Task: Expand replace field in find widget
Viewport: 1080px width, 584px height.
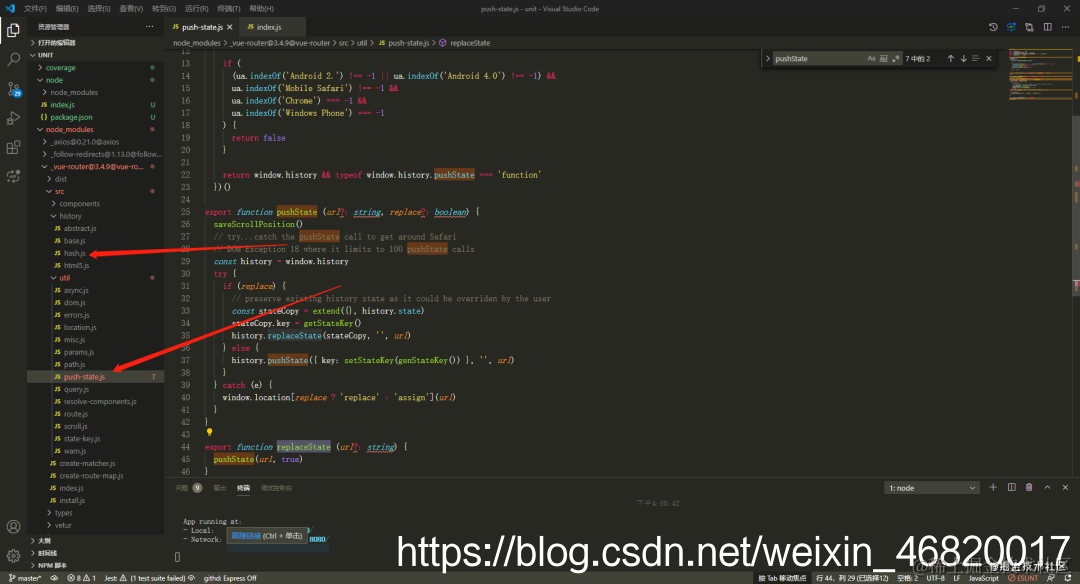Action: click(x=768, y=59)
